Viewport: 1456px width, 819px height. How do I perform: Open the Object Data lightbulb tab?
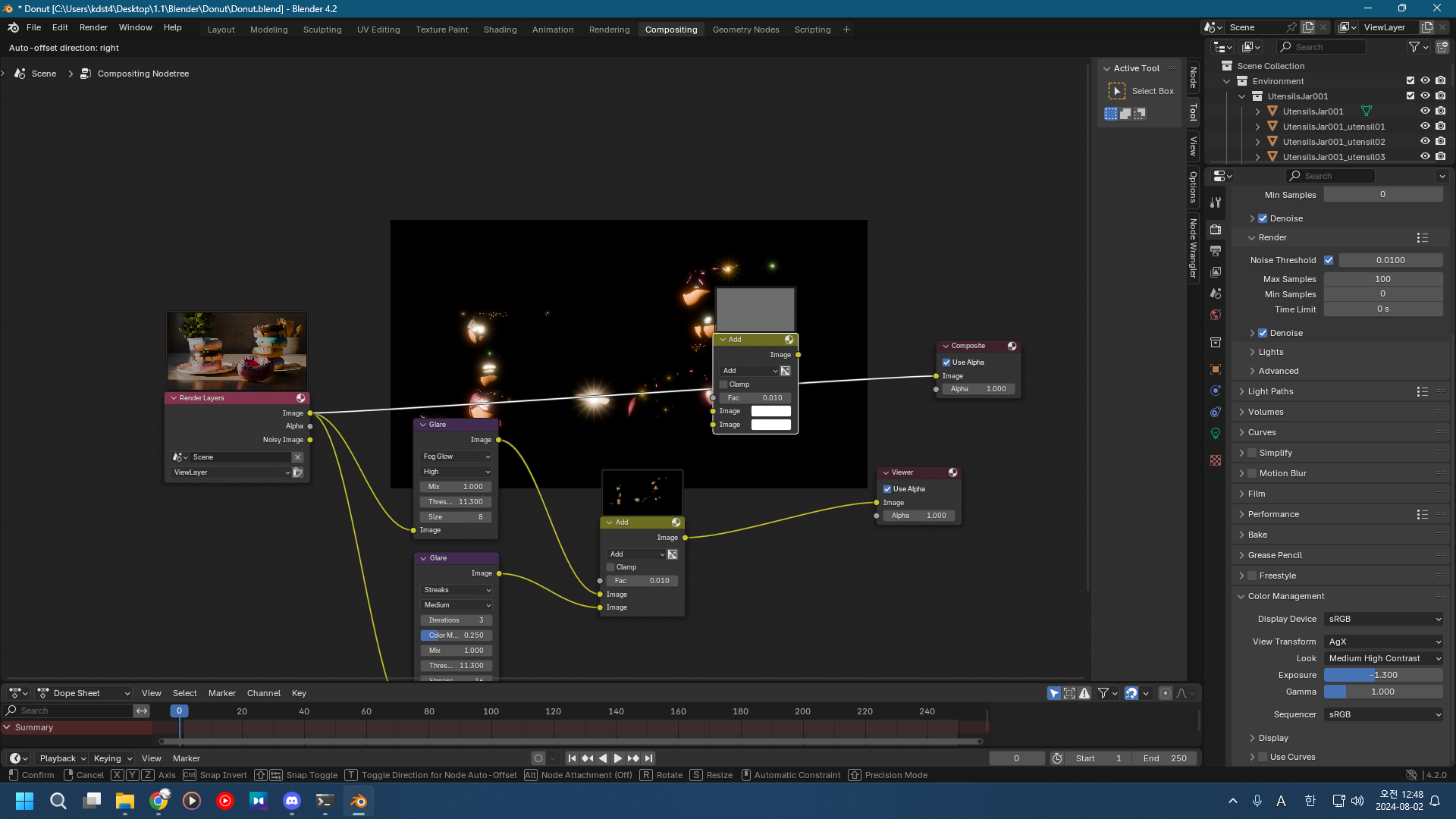pos(1216,433)
